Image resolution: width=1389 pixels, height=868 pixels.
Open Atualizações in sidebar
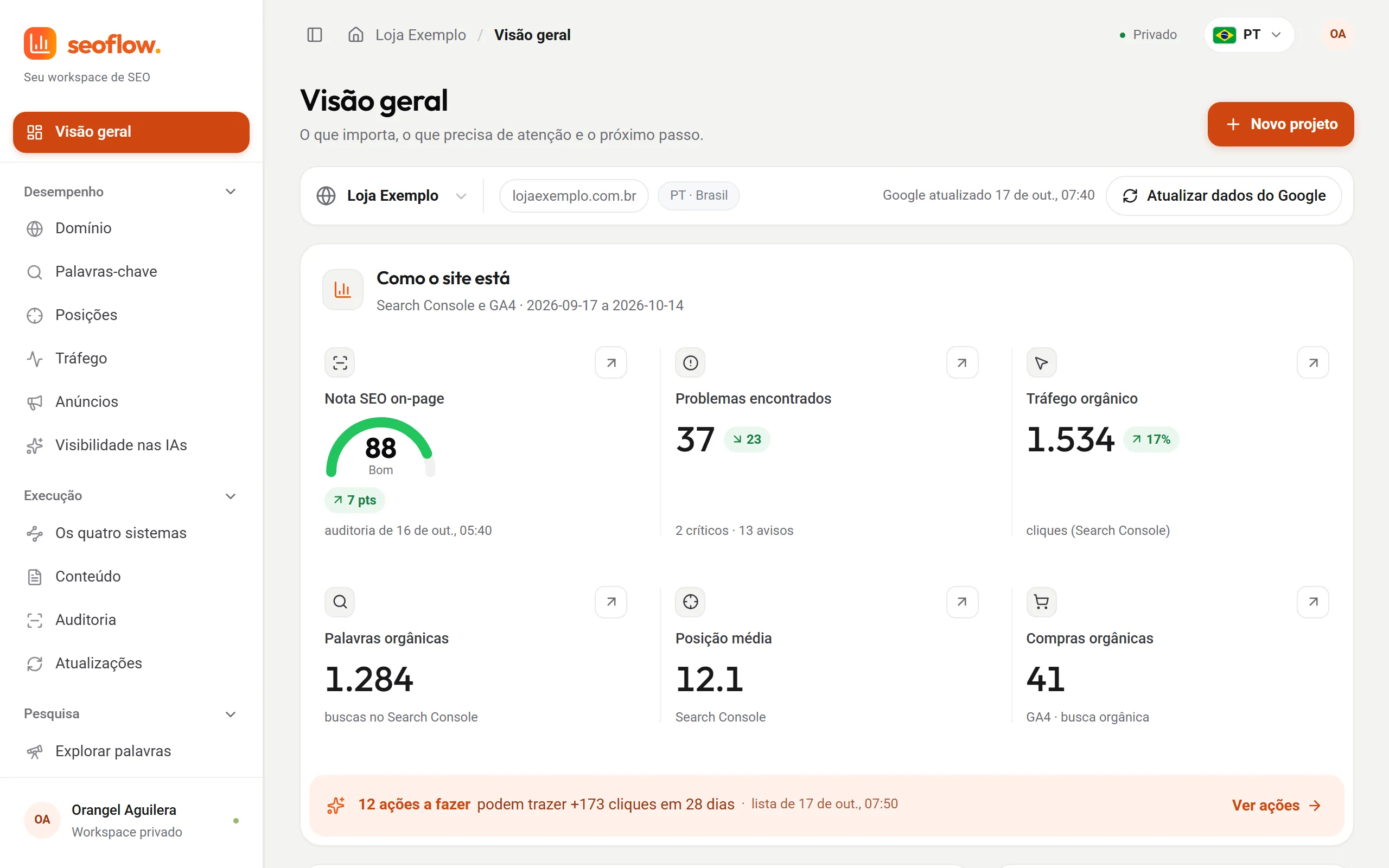click(x=131, y=663)
